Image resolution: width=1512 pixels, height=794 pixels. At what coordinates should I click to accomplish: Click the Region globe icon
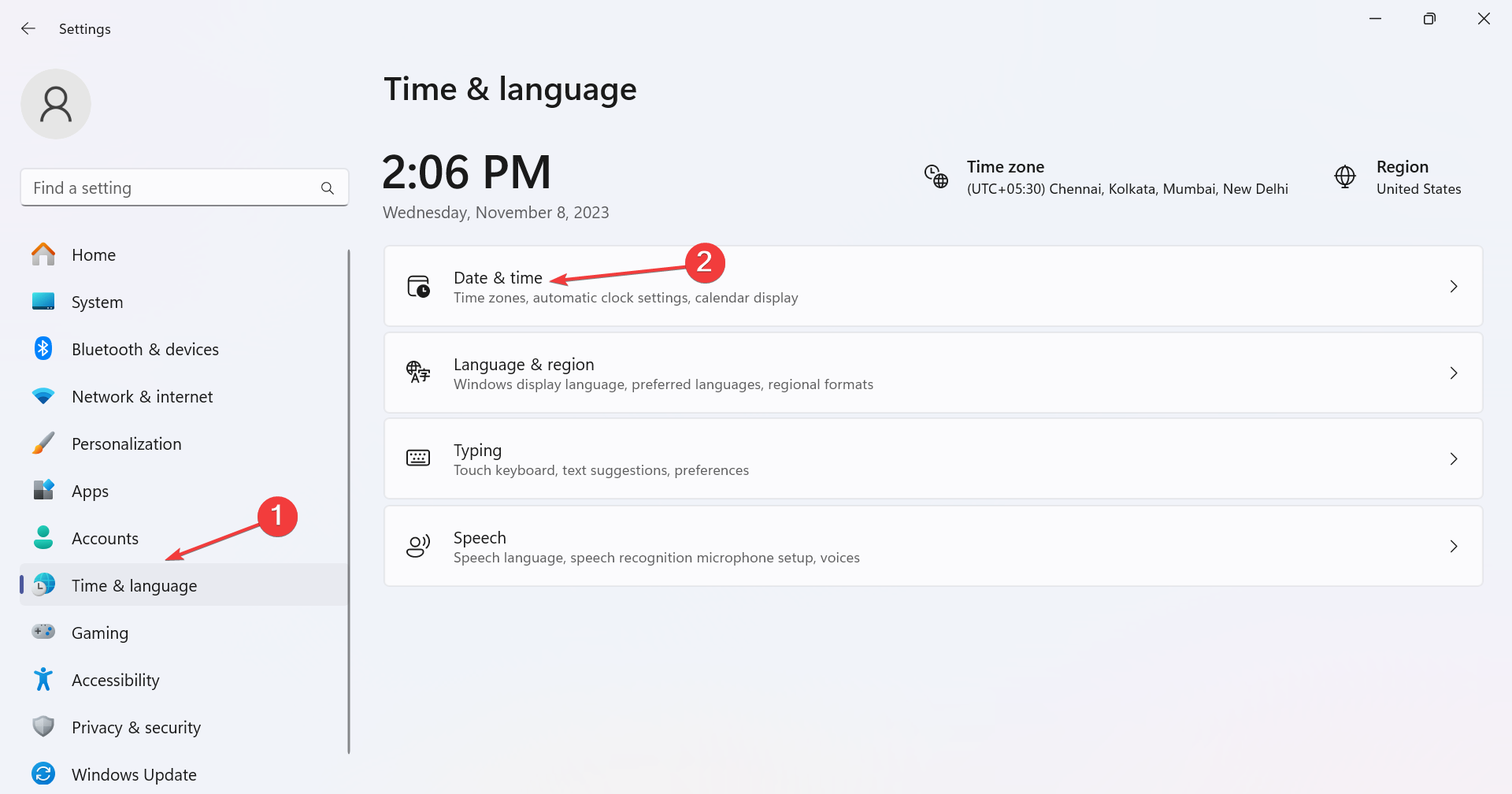point(1345,176)
